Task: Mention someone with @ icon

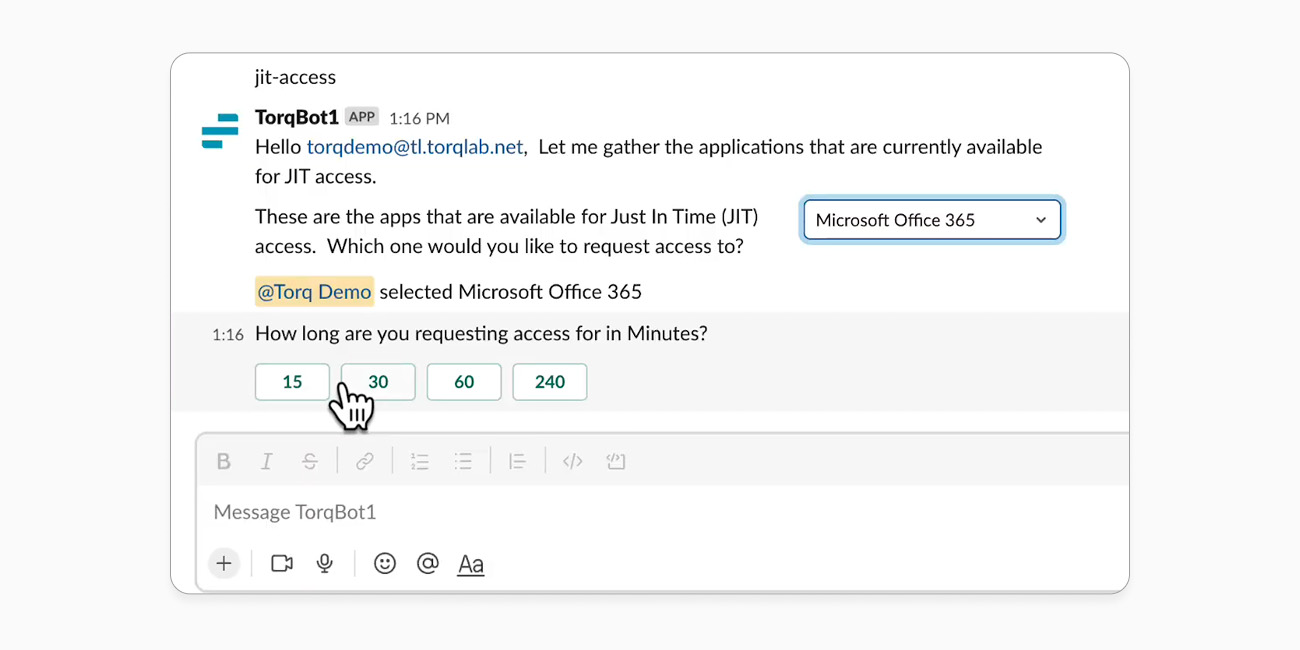Action: pos(428,564)
